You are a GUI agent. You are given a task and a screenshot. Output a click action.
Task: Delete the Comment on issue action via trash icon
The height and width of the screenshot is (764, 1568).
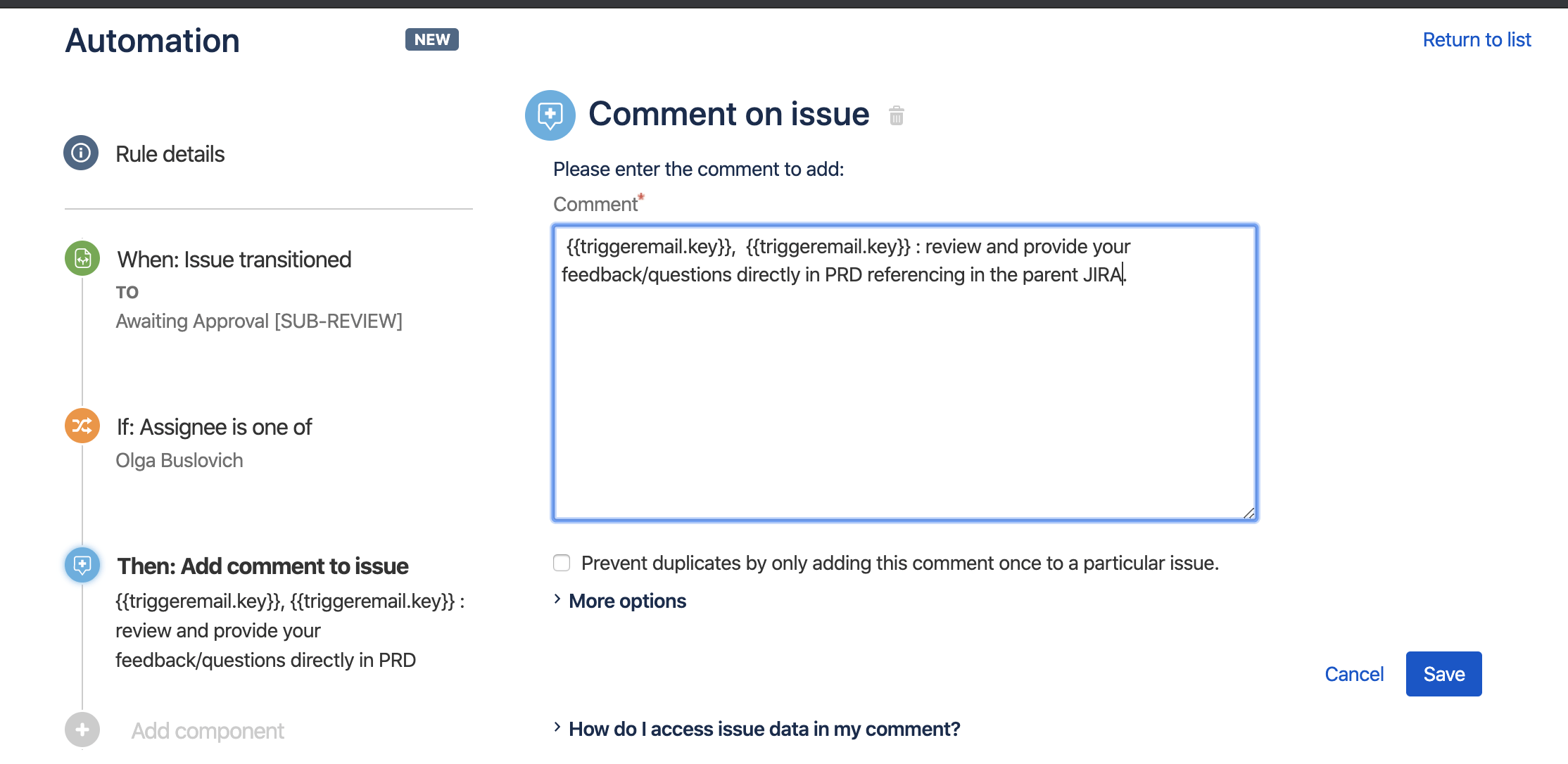[x=895, y=115]
